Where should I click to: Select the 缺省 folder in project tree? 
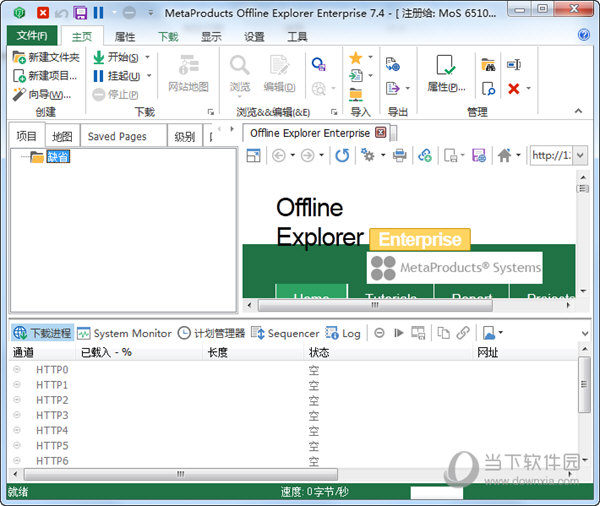click(x=58, y=156)
